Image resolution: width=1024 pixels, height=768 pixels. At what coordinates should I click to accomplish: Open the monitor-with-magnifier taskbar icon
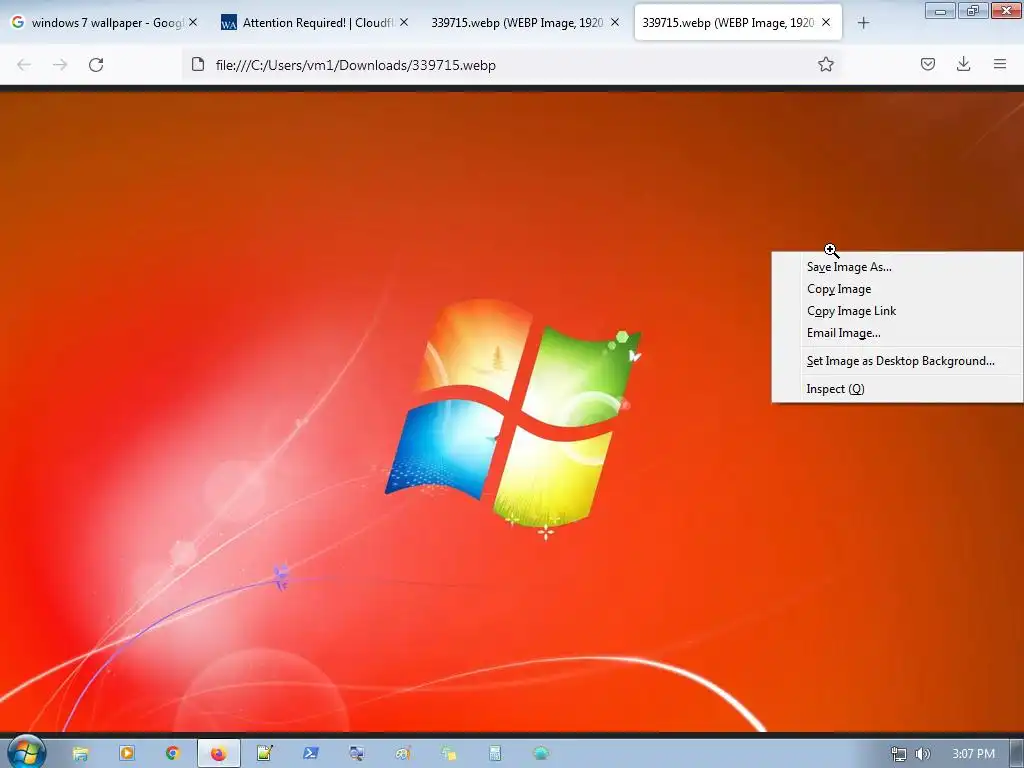click(x=357, y=754)
